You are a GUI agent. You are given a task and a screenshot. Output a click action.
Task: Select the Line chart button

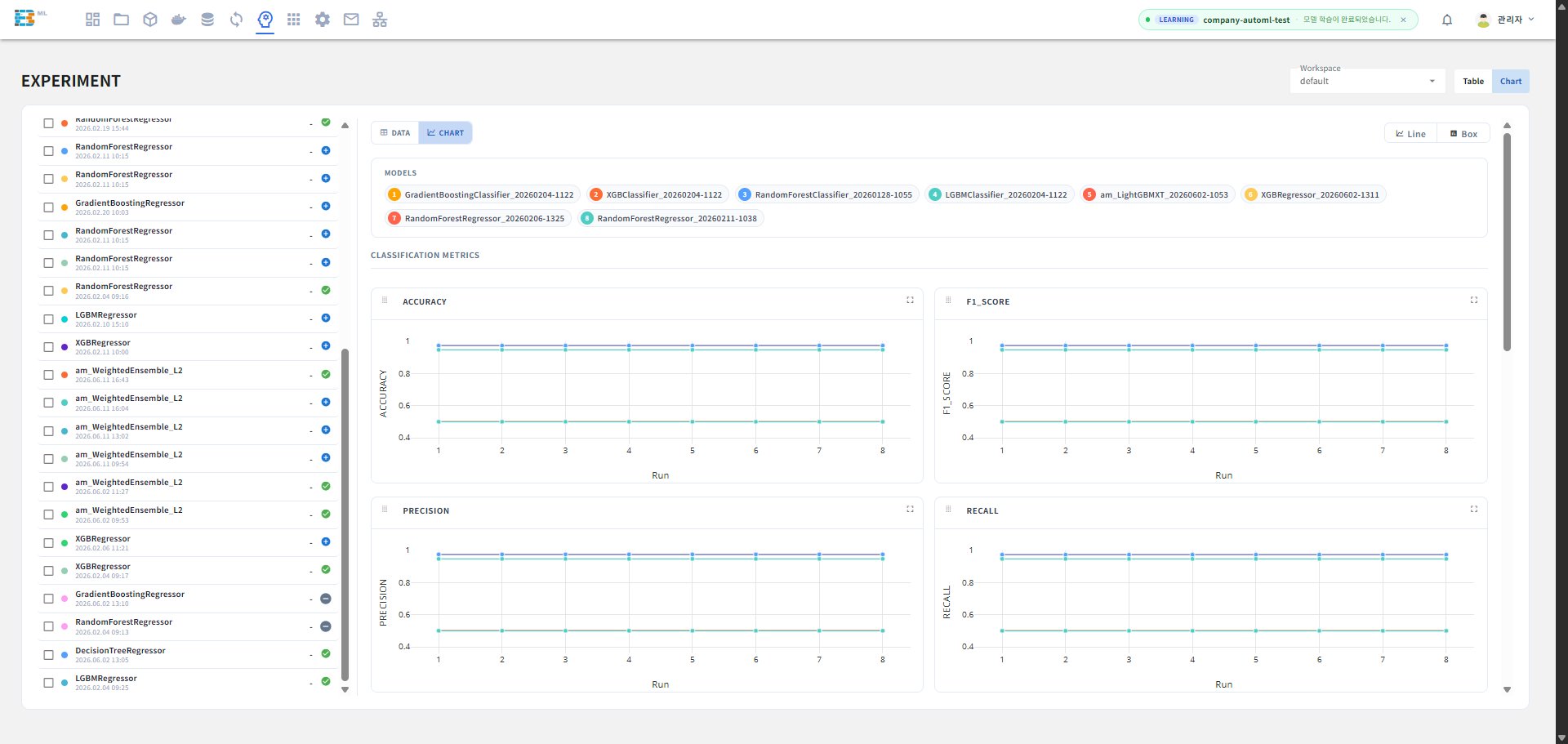(x=1411, y=134)
